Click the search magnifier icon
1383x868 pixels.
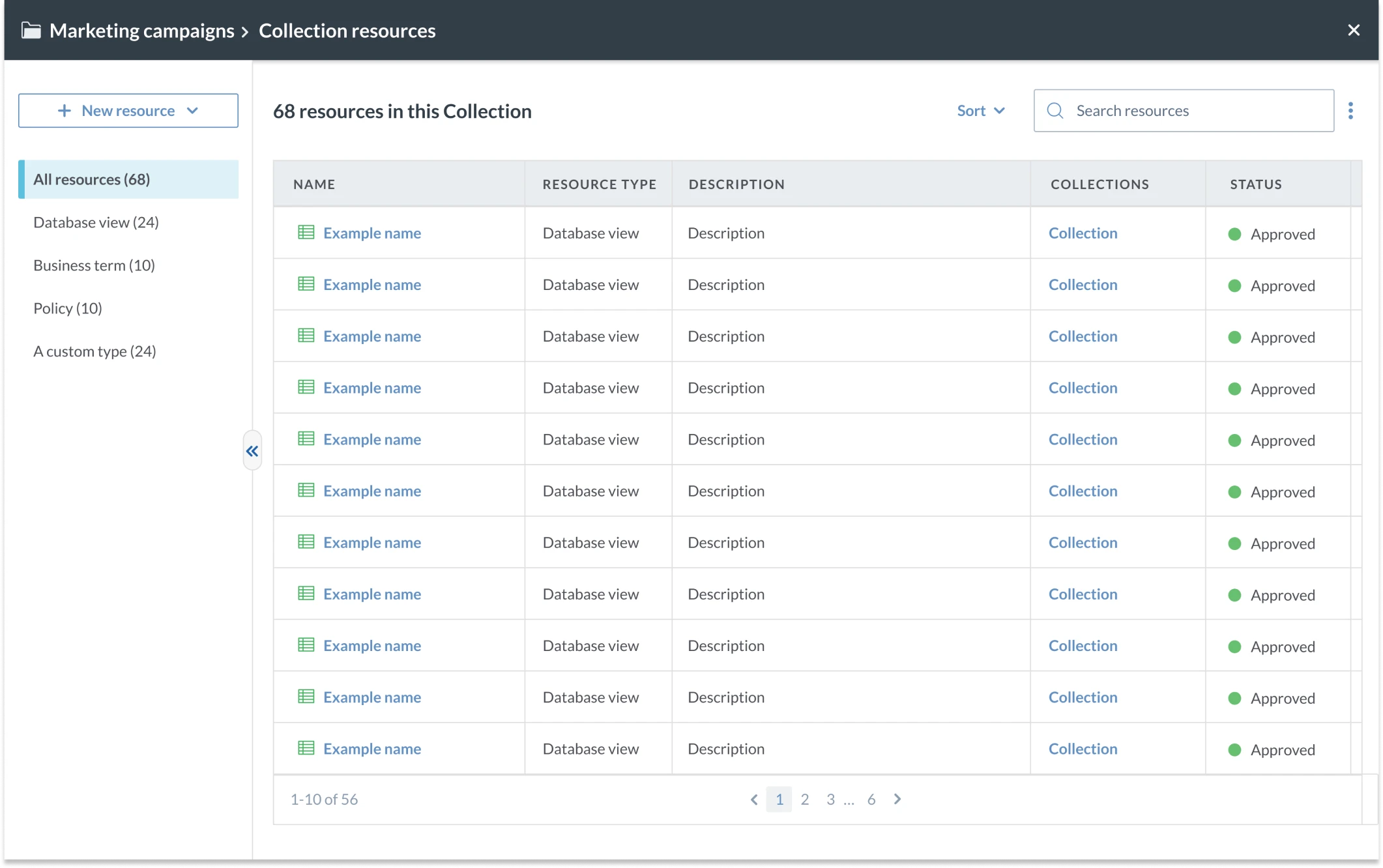pos(1055,110)
